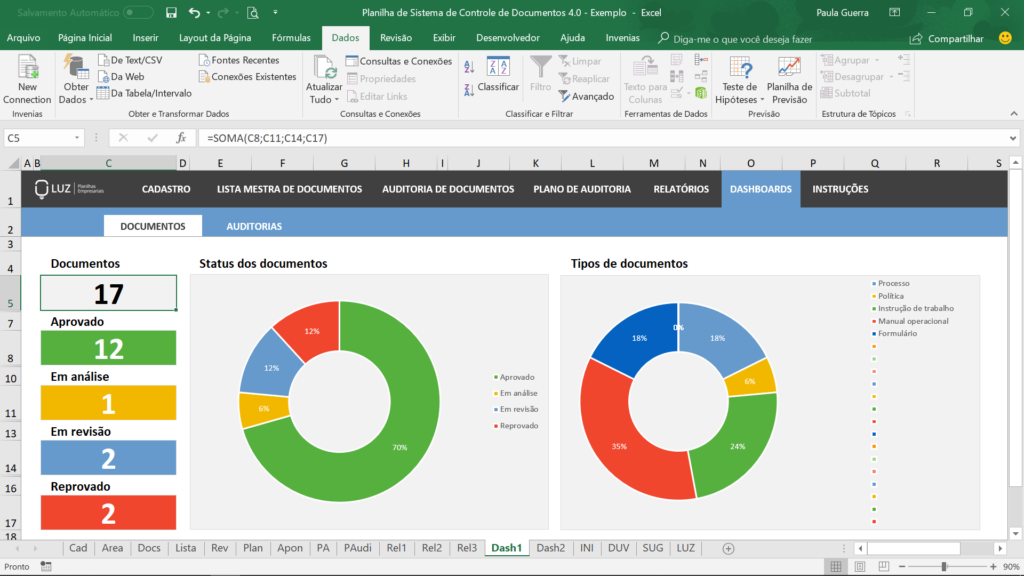This screenshot has height=576, width=1024.
Task: Click the De Text/CSV import icon
Action: (104, 60)
